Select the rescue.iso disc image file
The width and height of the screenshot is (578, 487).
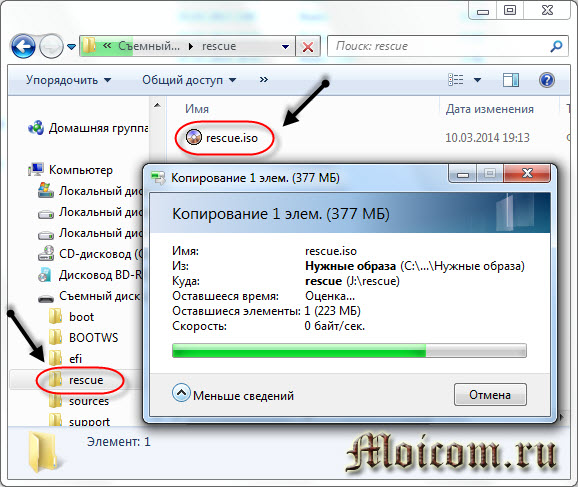222,138
